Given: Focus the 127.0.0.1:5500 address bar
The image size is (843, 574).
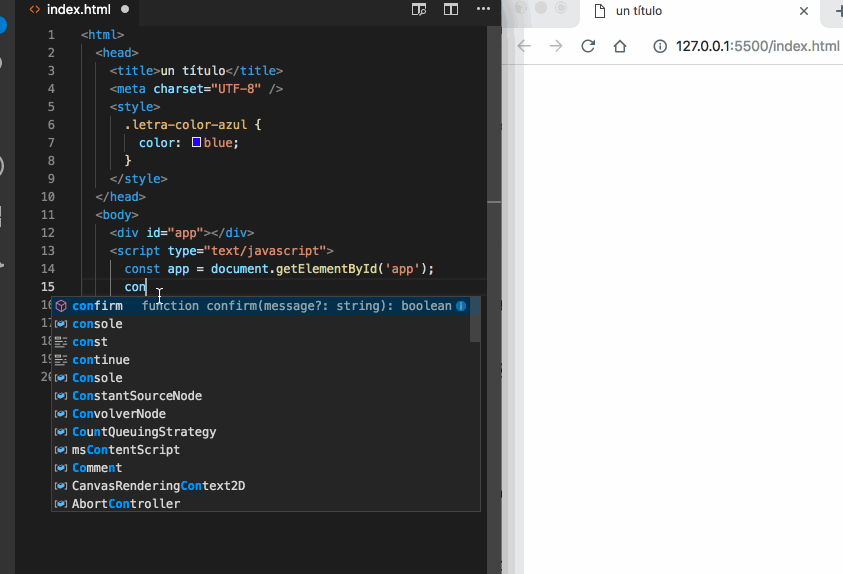Looking at the screenshot, I should pos(757,46).
